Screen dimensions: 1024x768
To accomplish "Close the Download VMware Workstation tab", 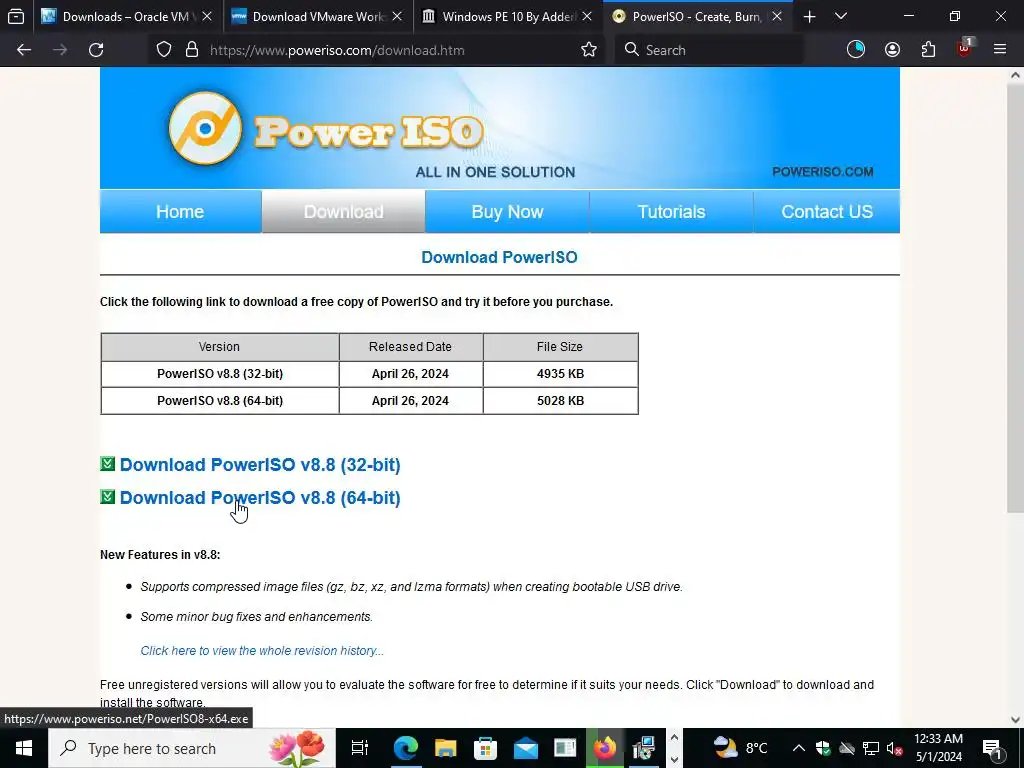I will [397, 16].
